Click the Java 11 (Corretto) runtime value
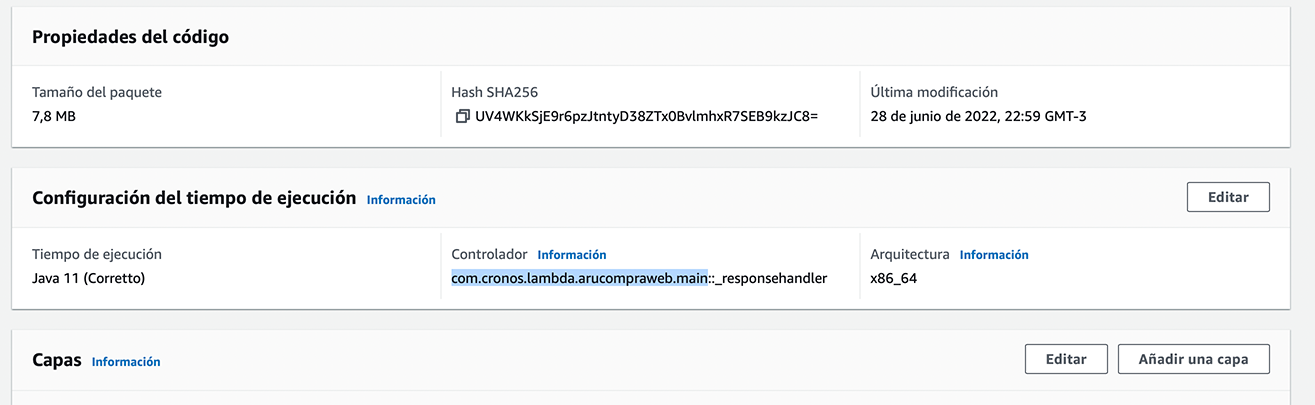Screen dimensions: 1315x405 [x=89, y=278]
